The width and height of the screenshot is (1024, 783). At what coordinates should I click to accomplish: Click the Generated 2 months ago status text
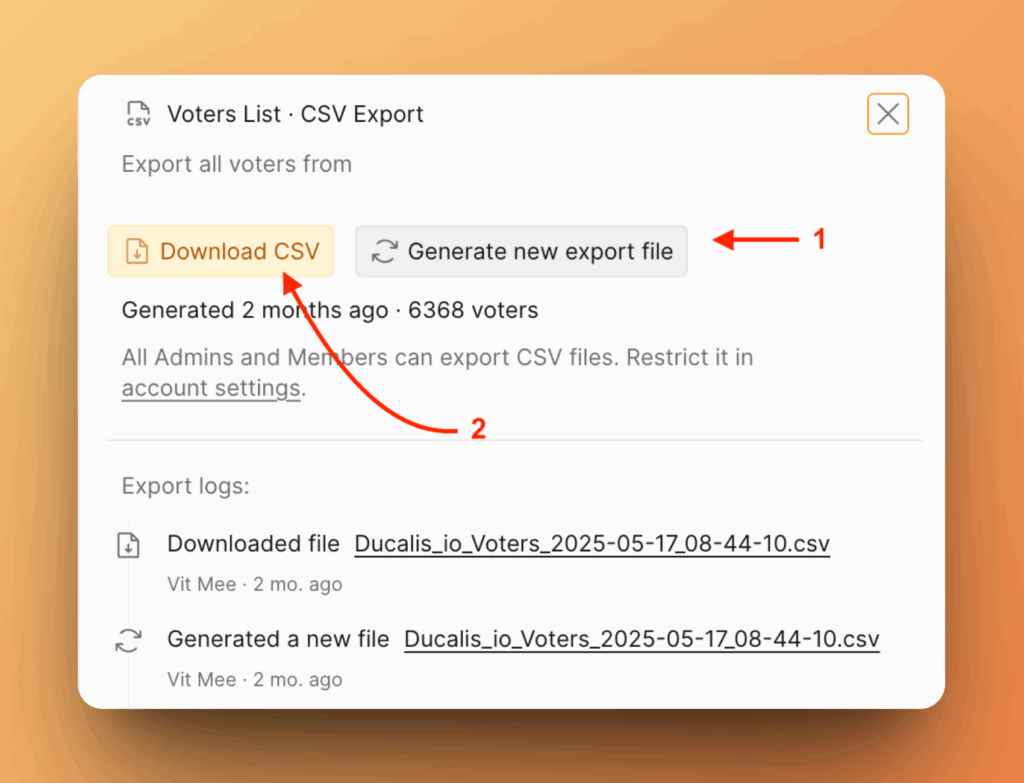(x=330, y=310)
